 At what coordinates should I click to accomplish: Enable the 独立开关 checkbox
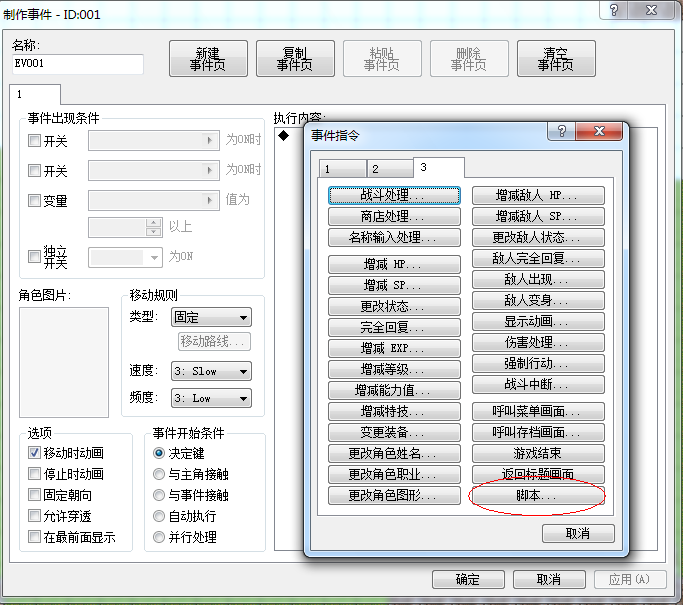[34, 256]
